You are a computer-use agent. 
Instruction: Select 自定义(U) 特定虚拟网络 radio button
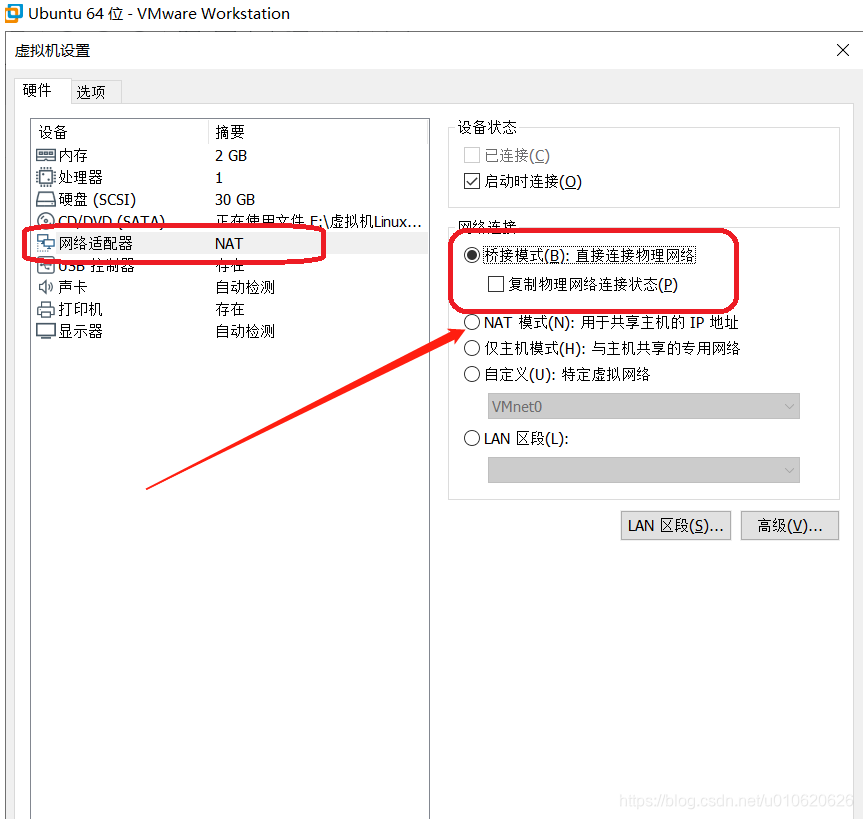(472, 374)
